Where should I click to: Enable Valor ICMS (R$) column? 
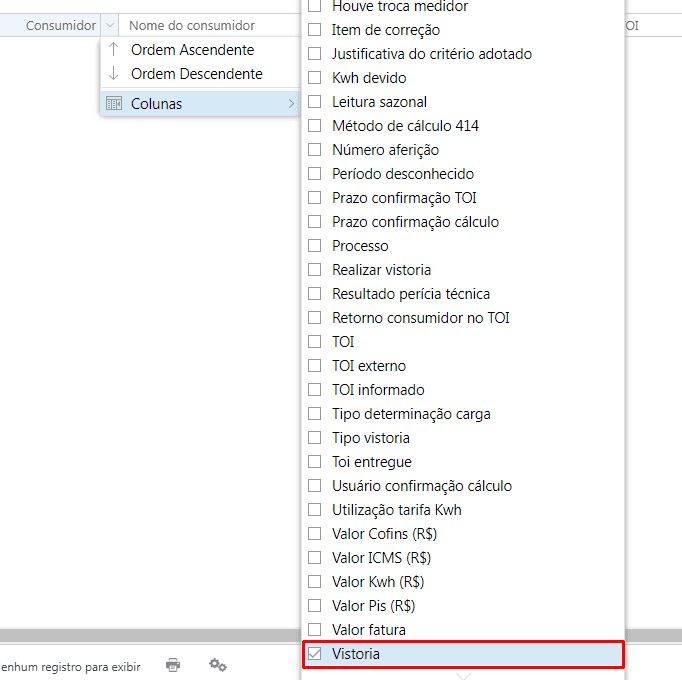click(314, 557)
